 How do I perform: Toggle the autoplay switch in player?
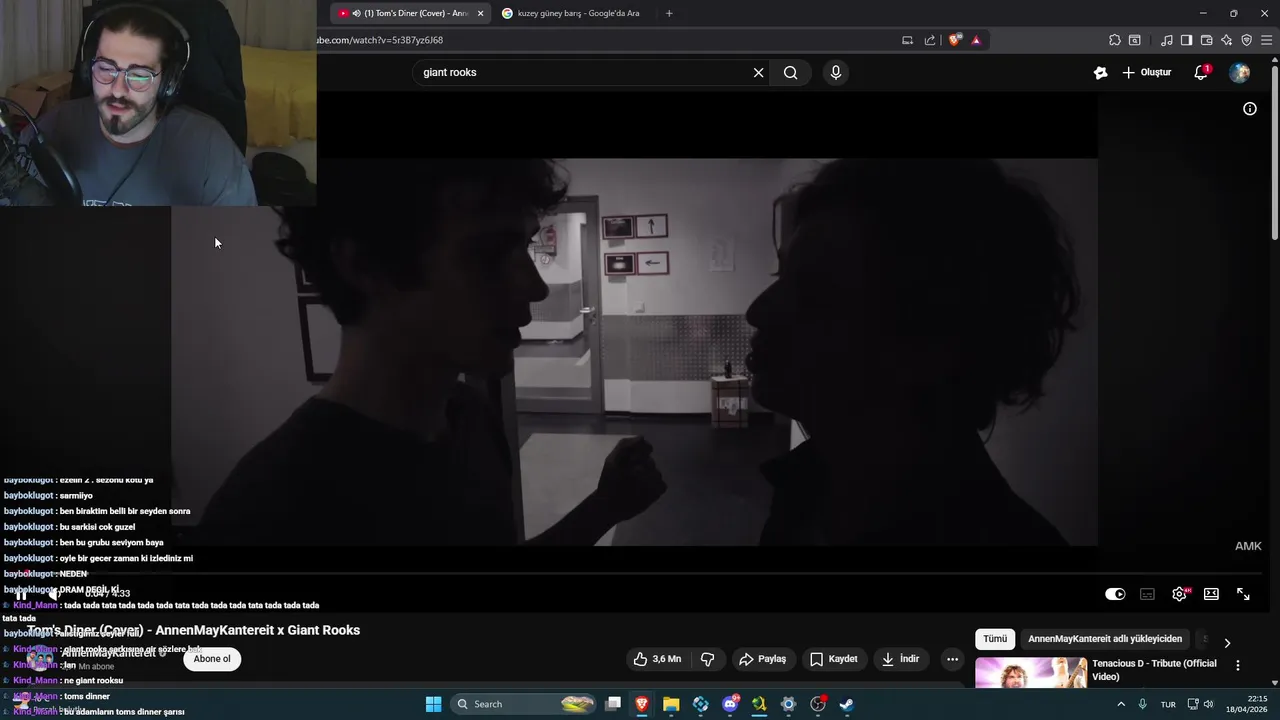(x=1115, y=594)
